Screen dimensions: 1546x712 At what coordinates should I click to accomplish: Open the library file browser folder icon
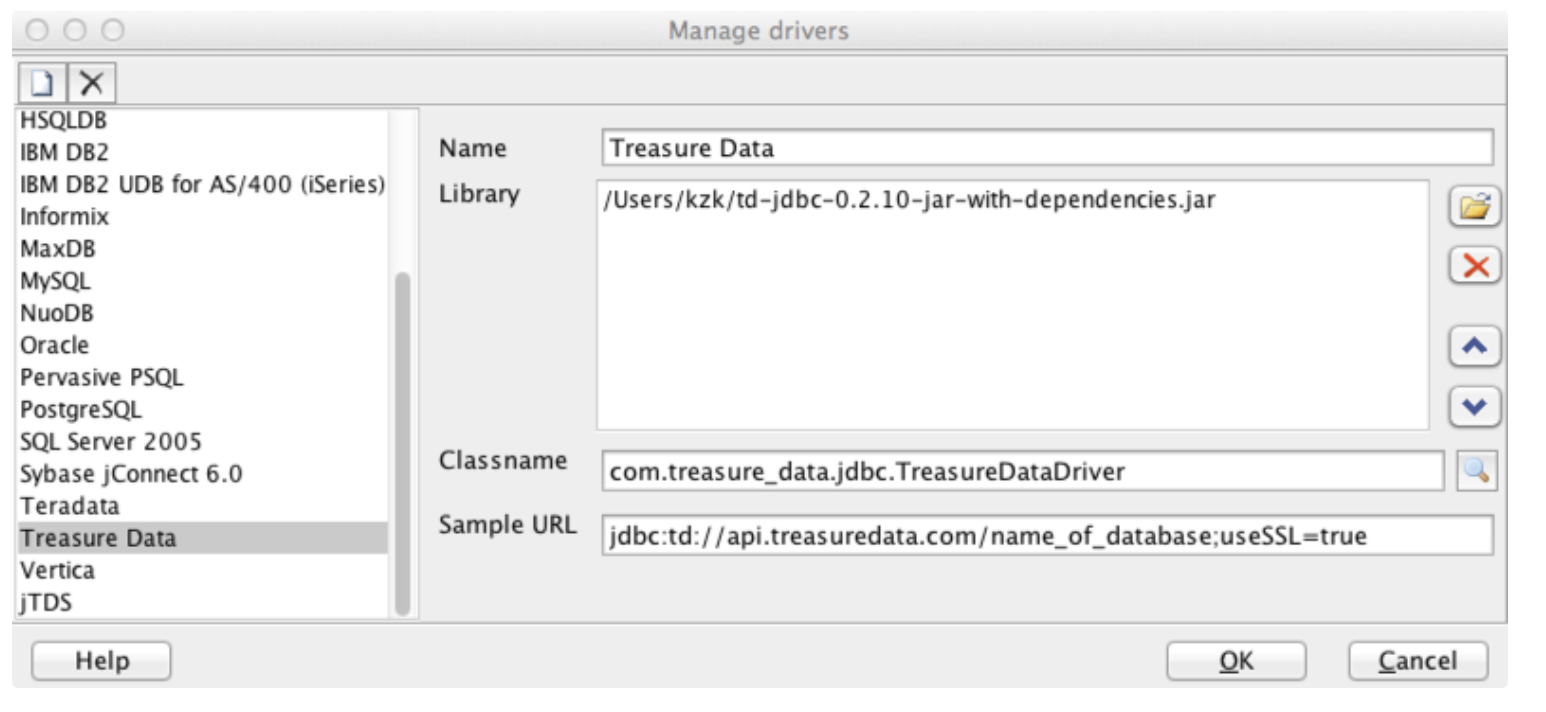tap(1474, 208)
